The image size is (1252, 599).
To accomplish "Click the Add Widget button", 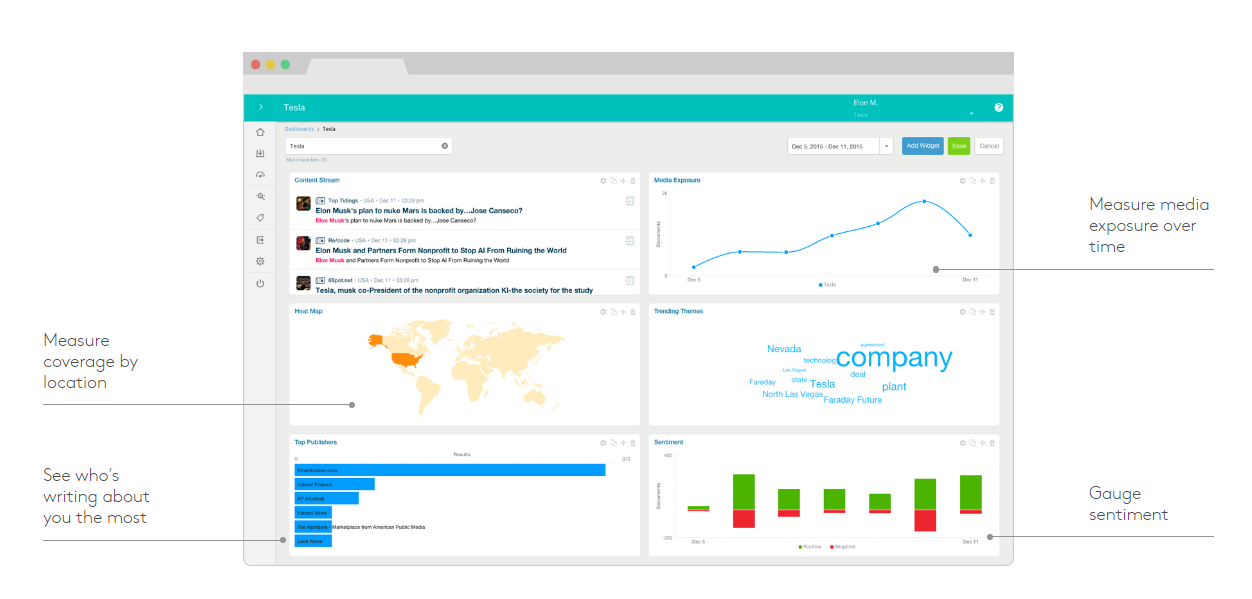I will [922, 146].
